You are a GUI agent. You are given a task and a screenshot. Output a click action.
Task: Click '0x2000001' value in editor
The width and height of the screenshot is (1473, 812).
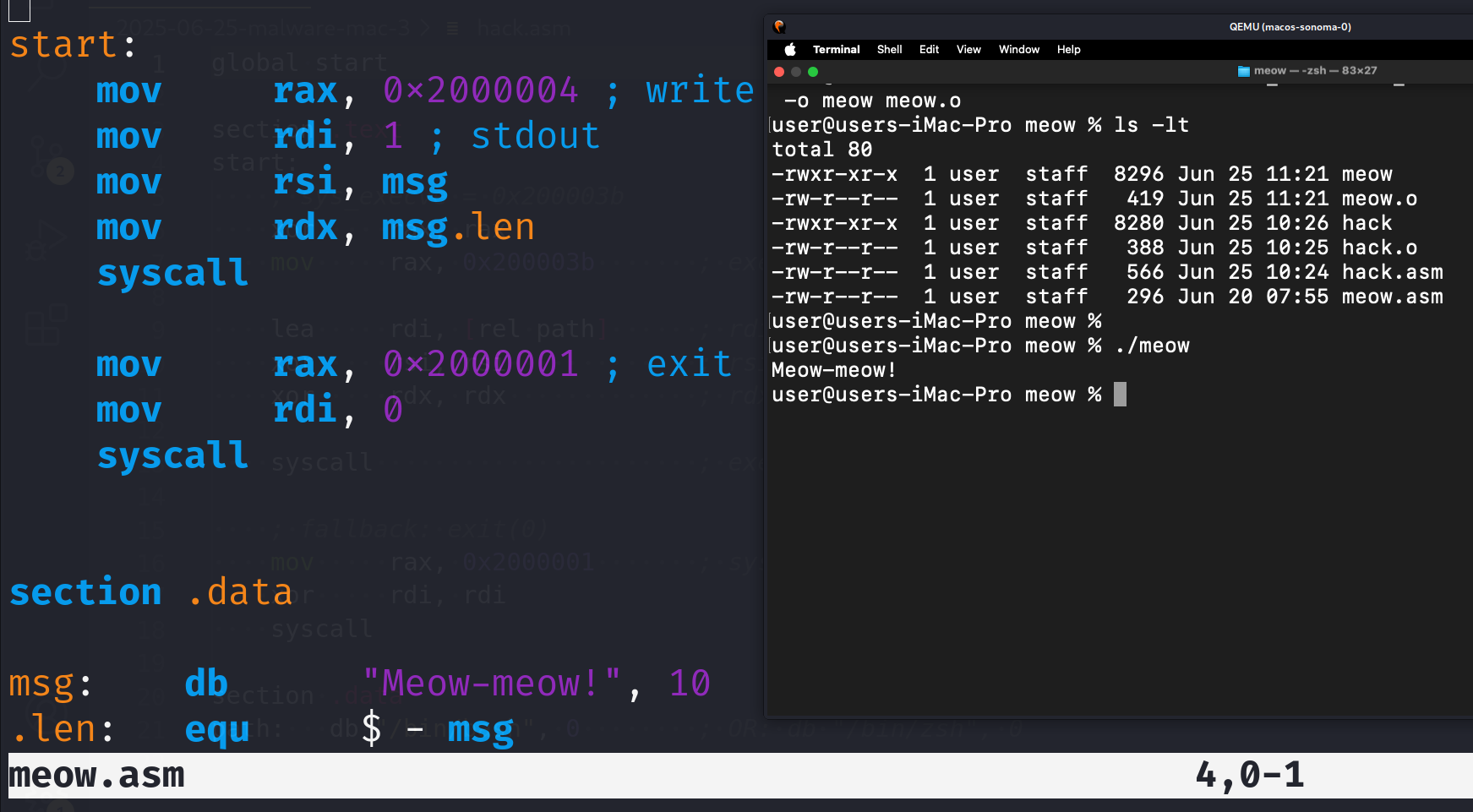(x=481, y=363)
